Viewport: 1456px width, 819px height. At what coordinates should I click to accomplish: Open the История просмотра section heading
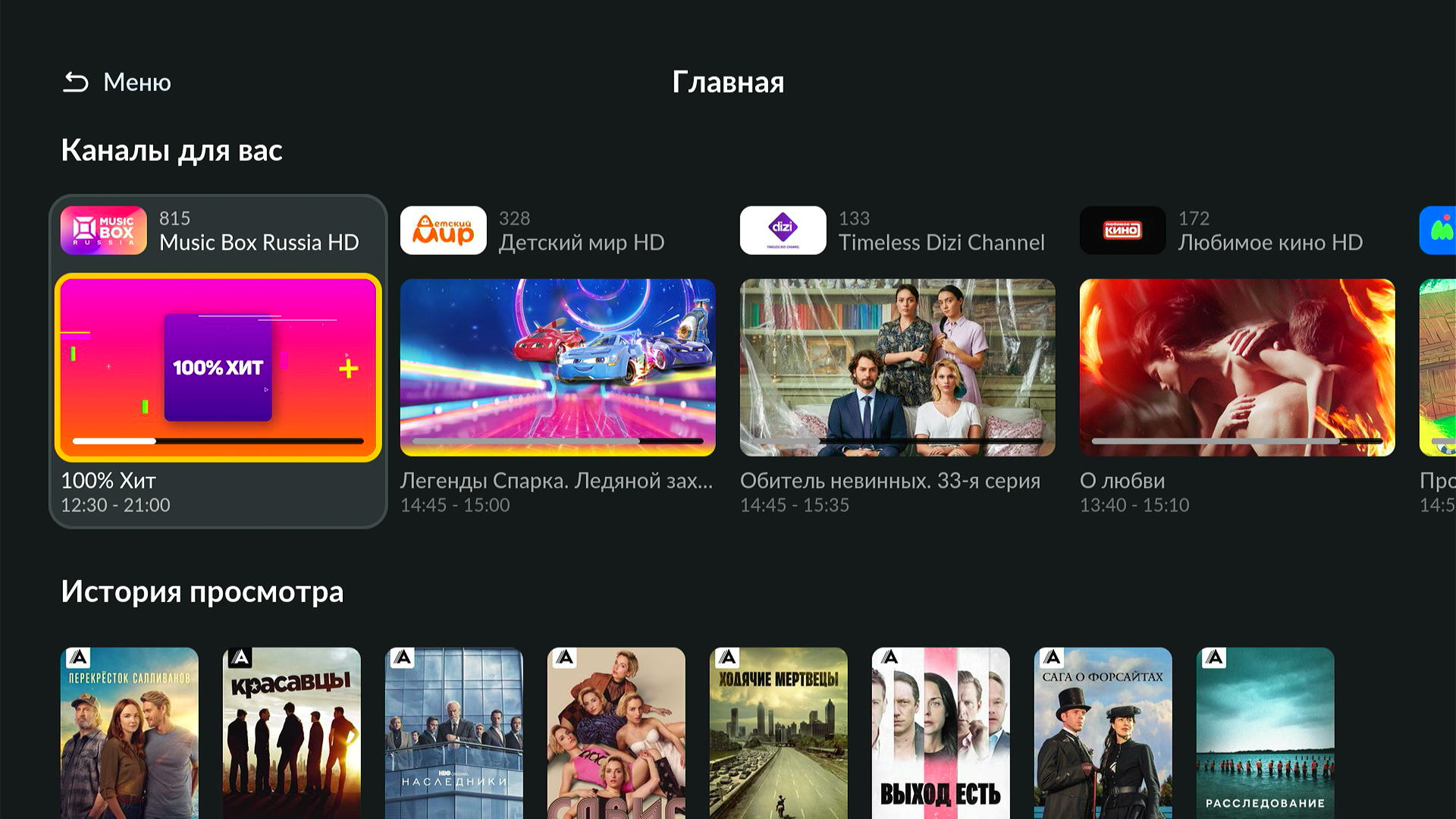pos(202,591)
